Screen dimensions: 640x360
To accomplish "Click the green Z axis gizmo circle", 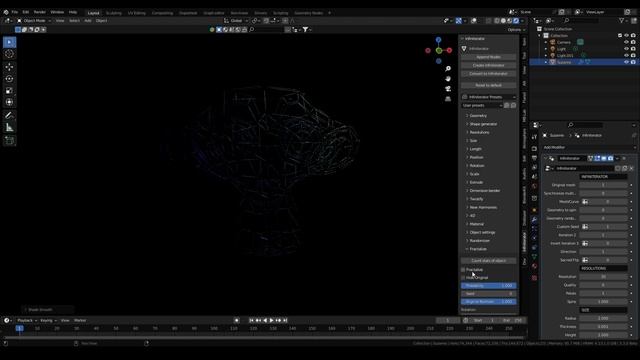I will (439, 51).
